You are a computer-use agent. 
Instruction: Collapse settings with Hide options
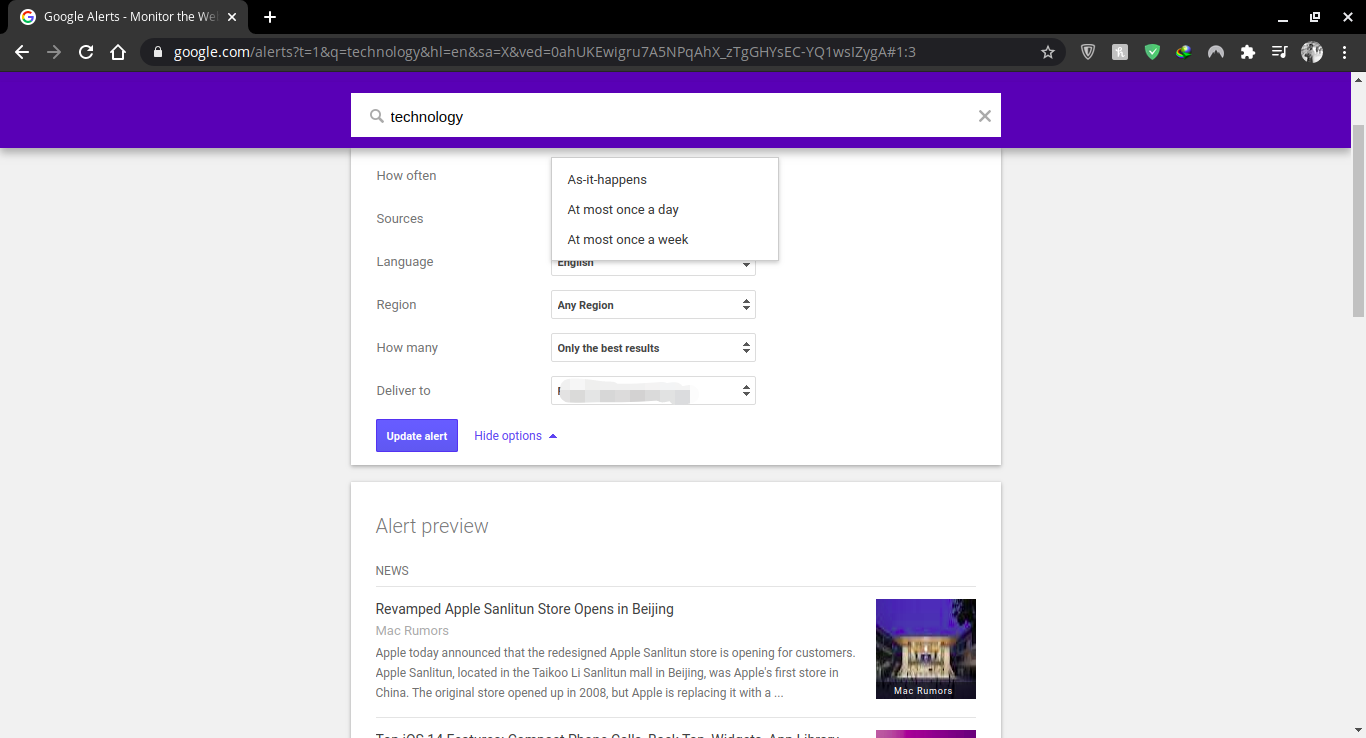(x=515, y=436)
